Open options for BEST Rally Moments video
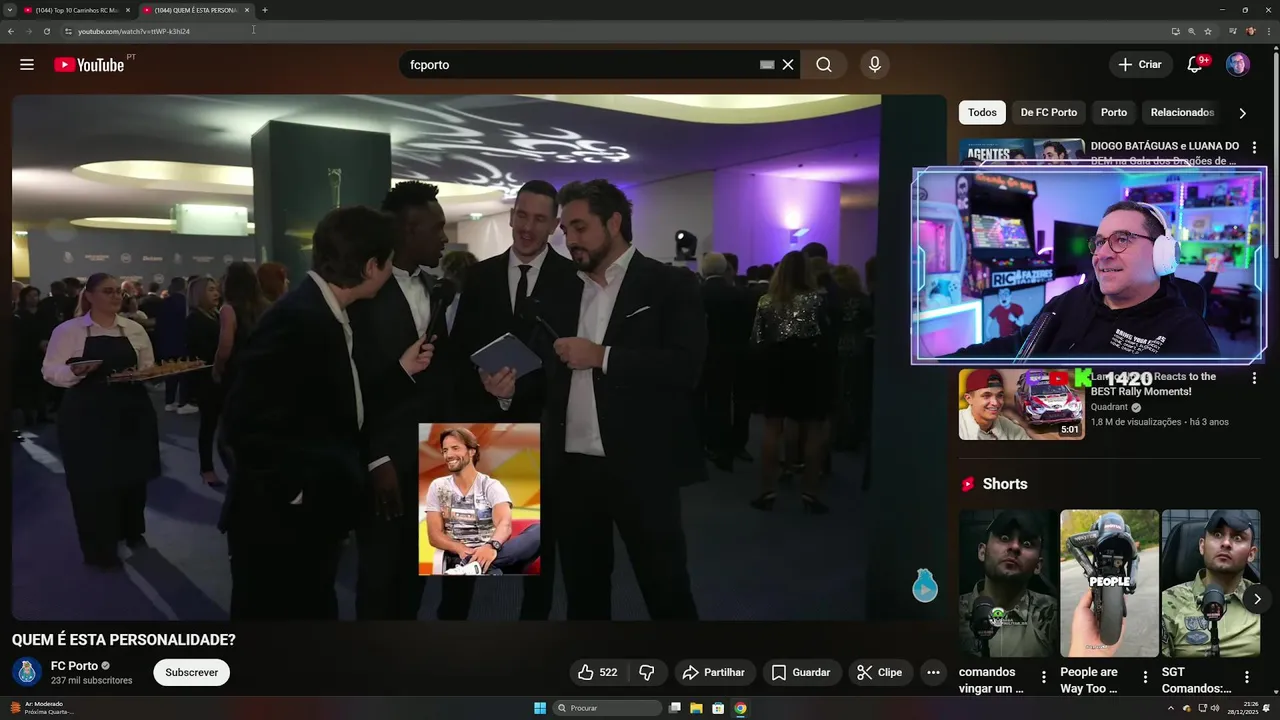 click(1254, 378)
